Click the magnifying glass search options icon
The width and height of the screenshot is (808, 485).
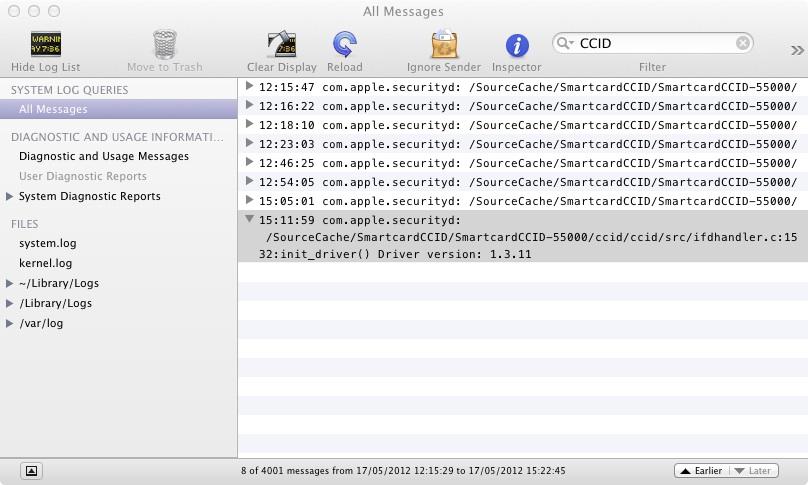pyautogui.click(x=566, y=43)
